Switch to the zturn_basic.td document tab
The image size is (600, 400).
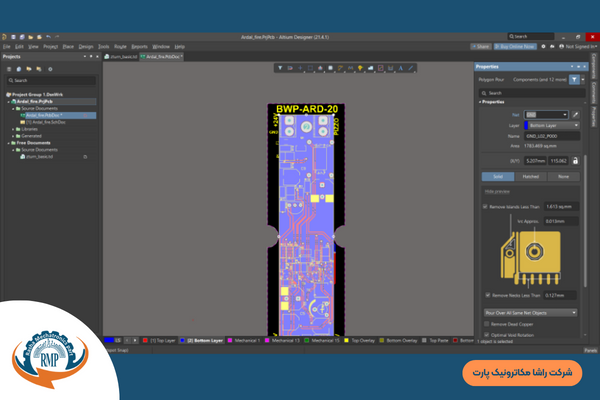click(x=123, y=57)
